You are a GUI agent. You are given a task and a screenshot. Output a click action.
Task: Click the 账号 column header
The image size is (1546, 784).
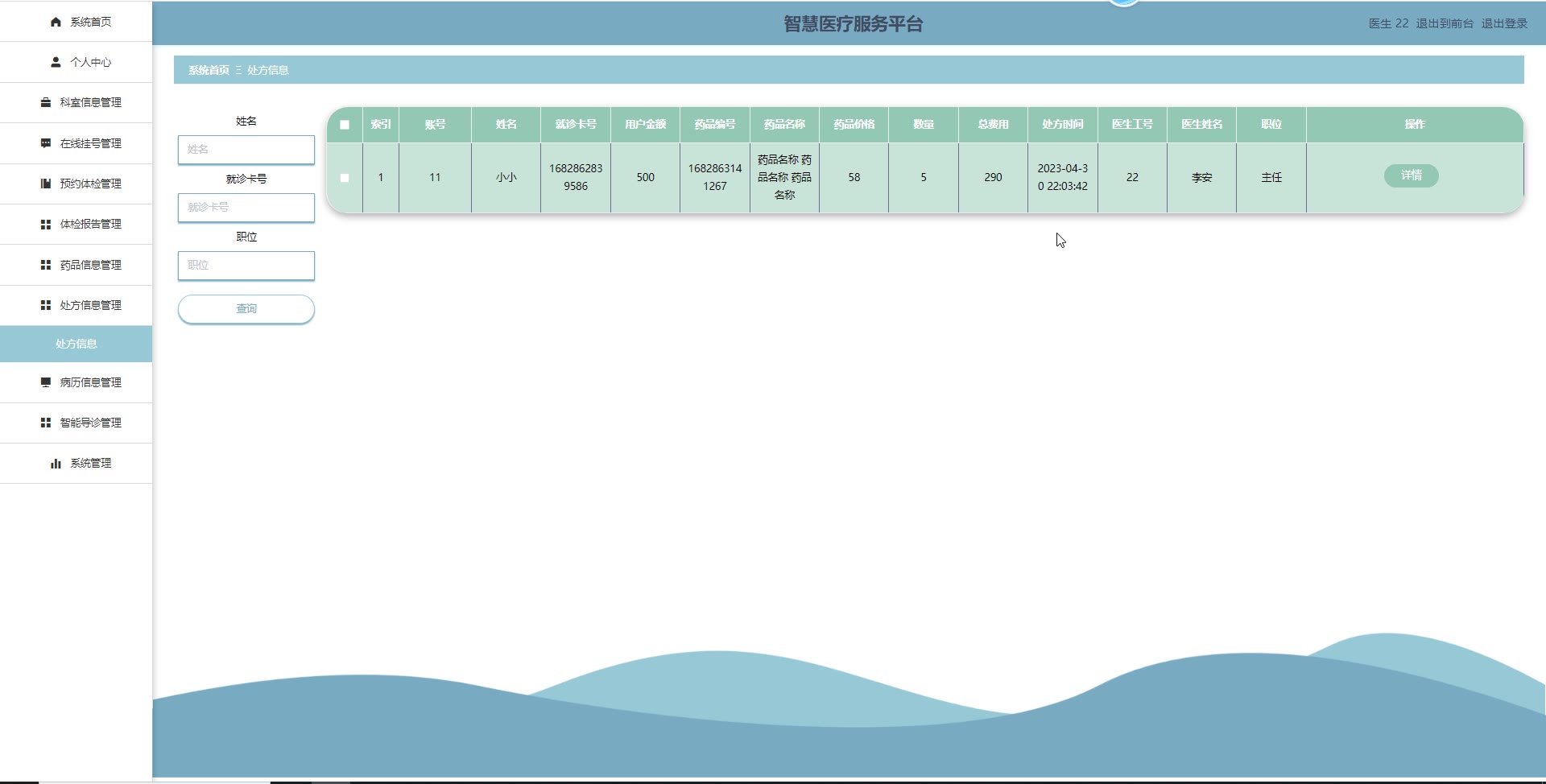[435, 125]
